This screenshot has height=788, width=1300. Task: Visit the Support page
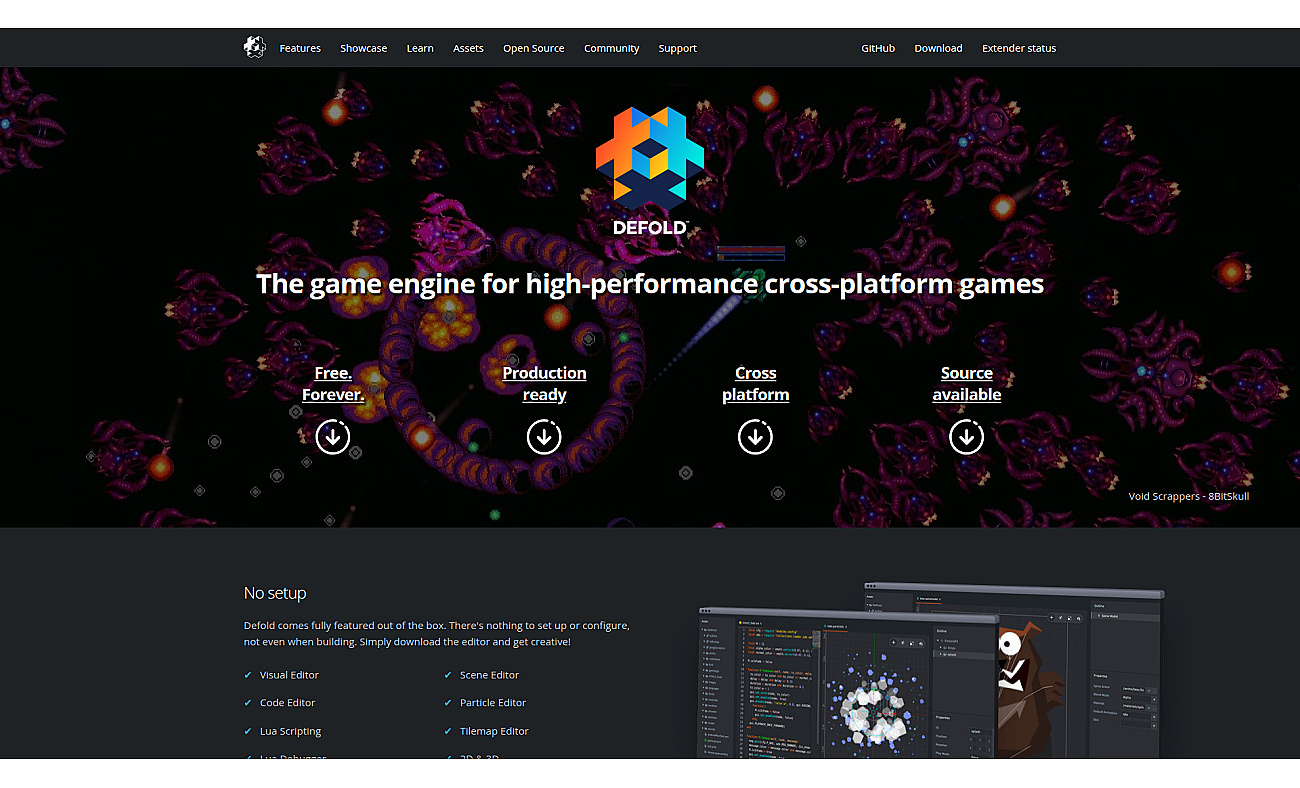coord(677,48)
